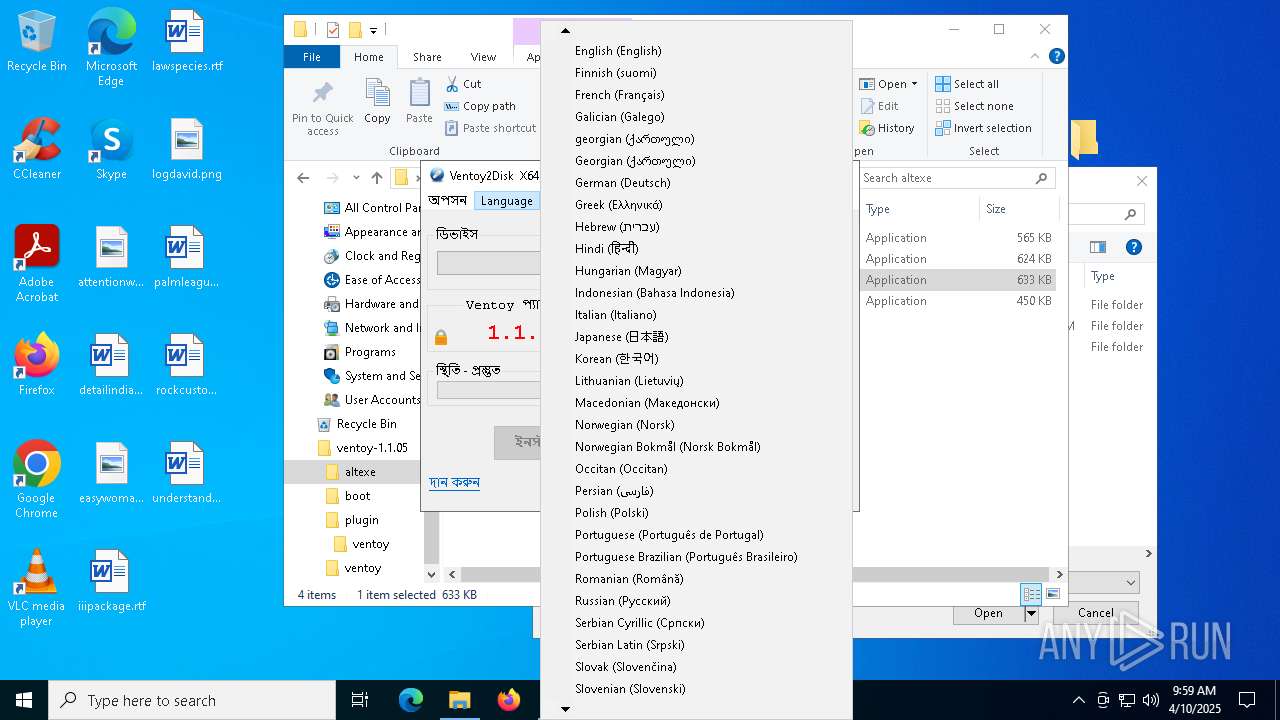This screenshot has width=1280, height=720.
Task: Click the Paste ribbon icon
Action: [419, 101]
